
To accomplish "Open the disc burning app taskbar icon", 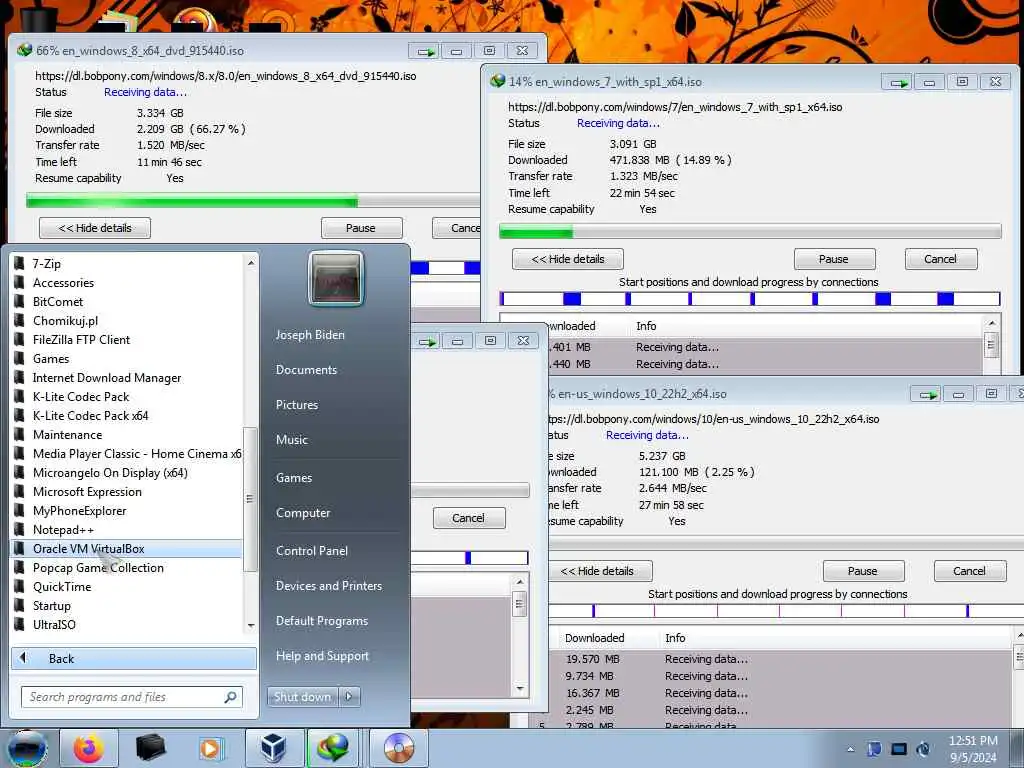I will (398, 748).
